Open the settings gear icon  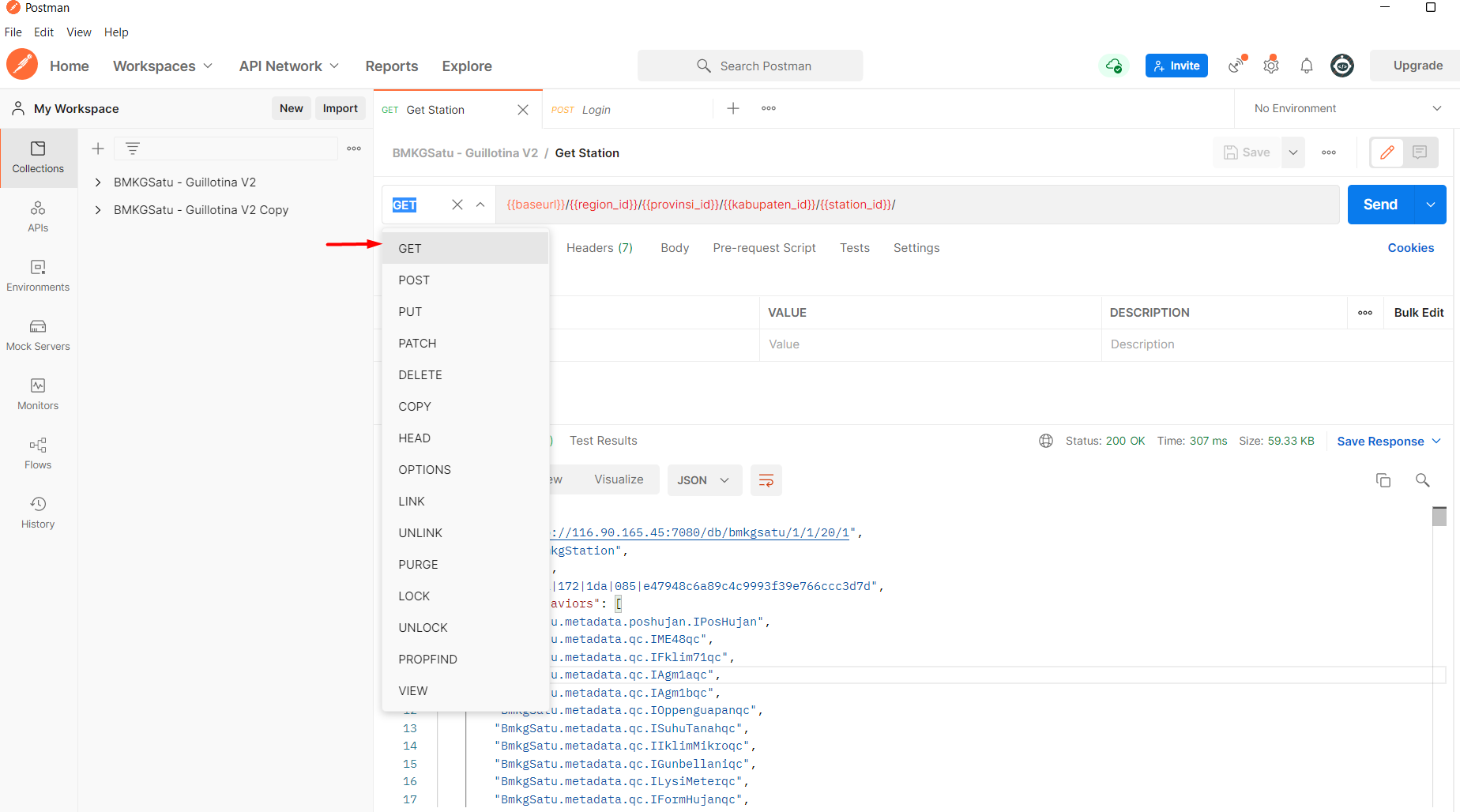point(1271,66)
